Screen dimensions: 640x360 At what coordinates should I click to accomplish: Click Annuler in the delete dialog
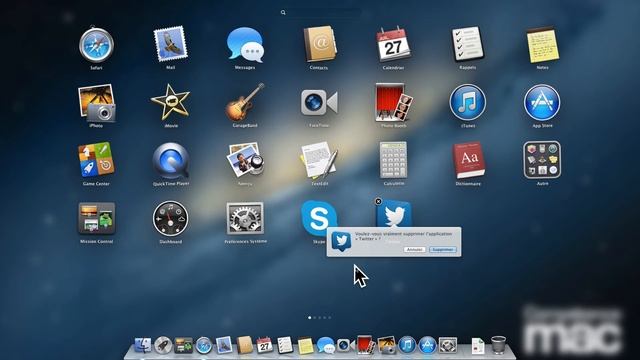[415, 249]
